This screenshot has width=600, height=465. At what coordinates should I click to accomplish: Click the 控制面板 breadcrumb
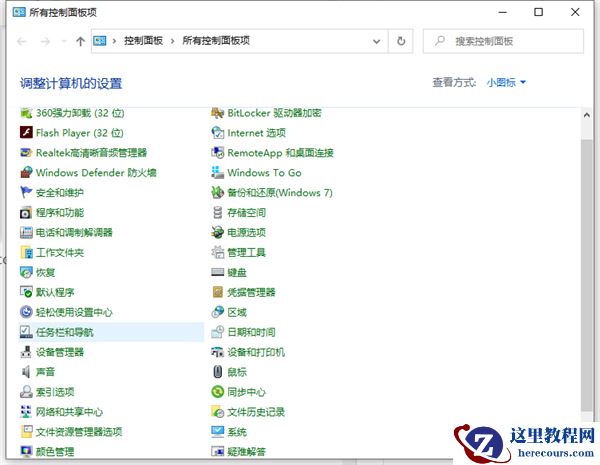[143, 41]
